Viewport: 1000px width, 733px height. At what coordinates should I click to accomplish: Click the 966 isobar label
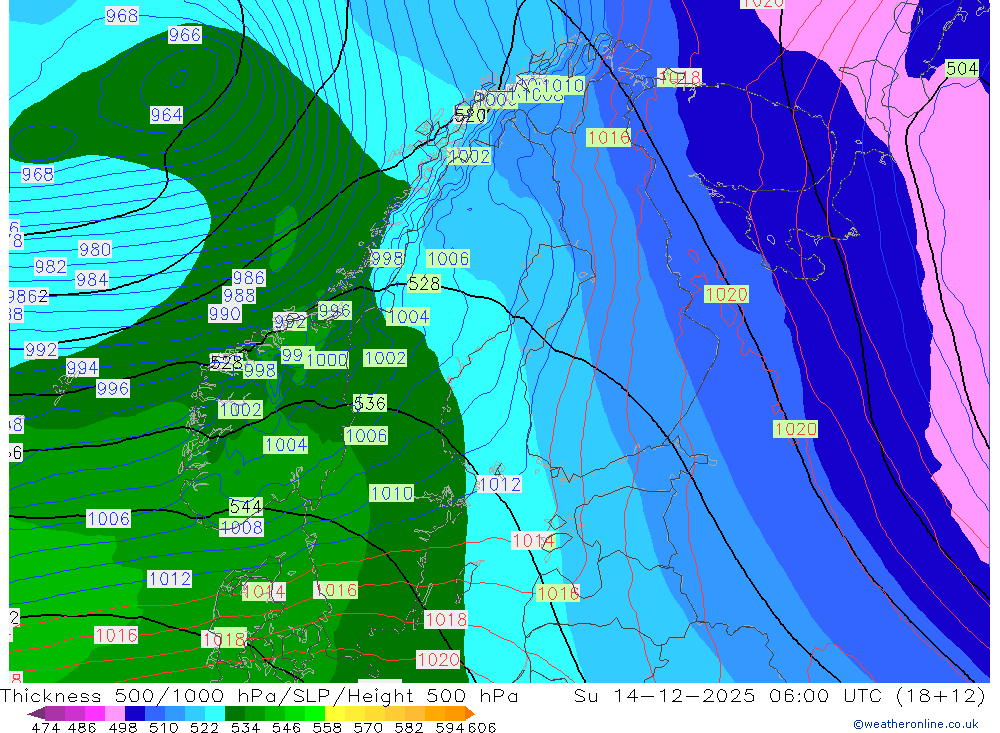point(185,34)
